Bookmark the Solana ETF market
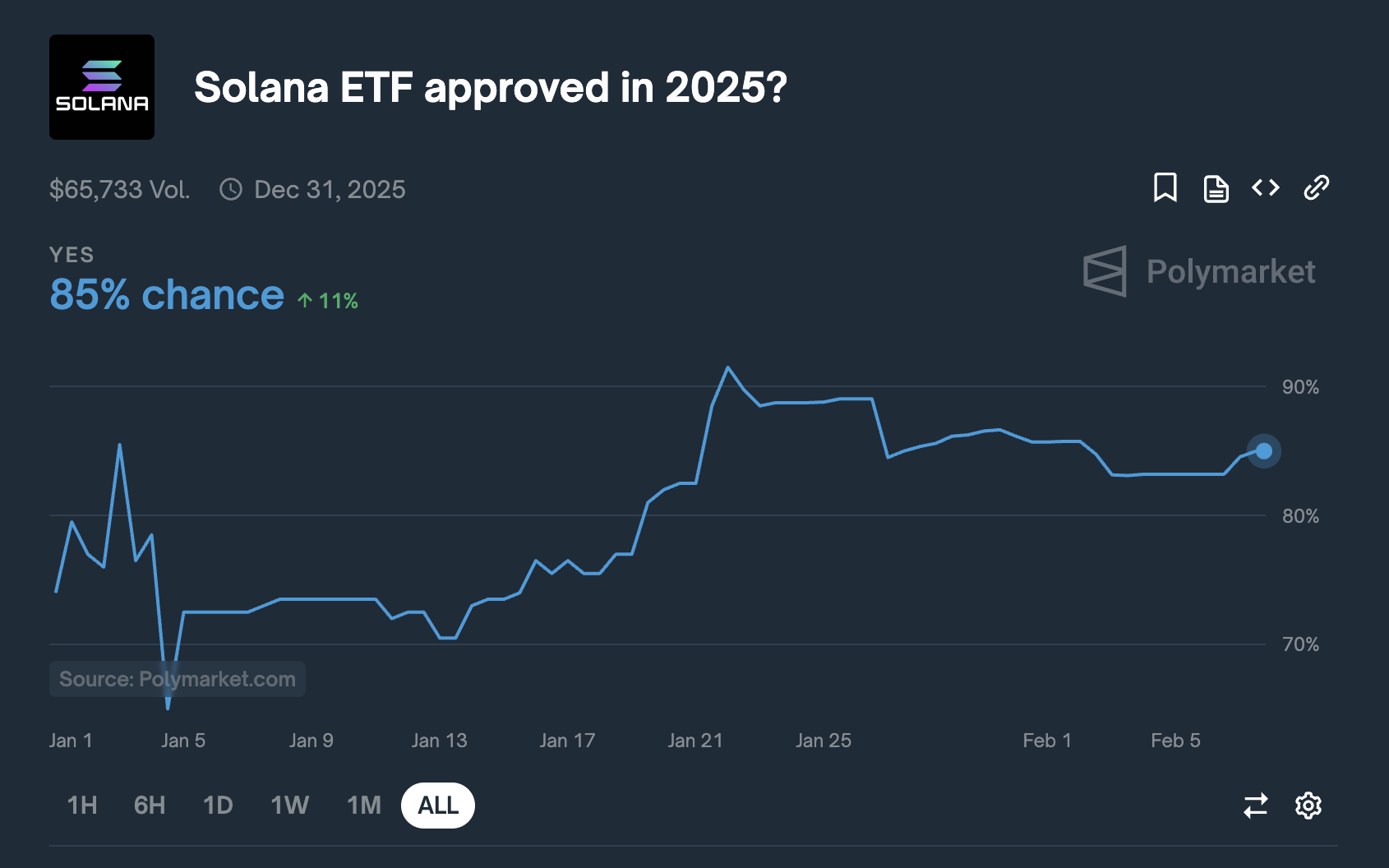This screenshot has height=868, width=1389. [1166, 188]
